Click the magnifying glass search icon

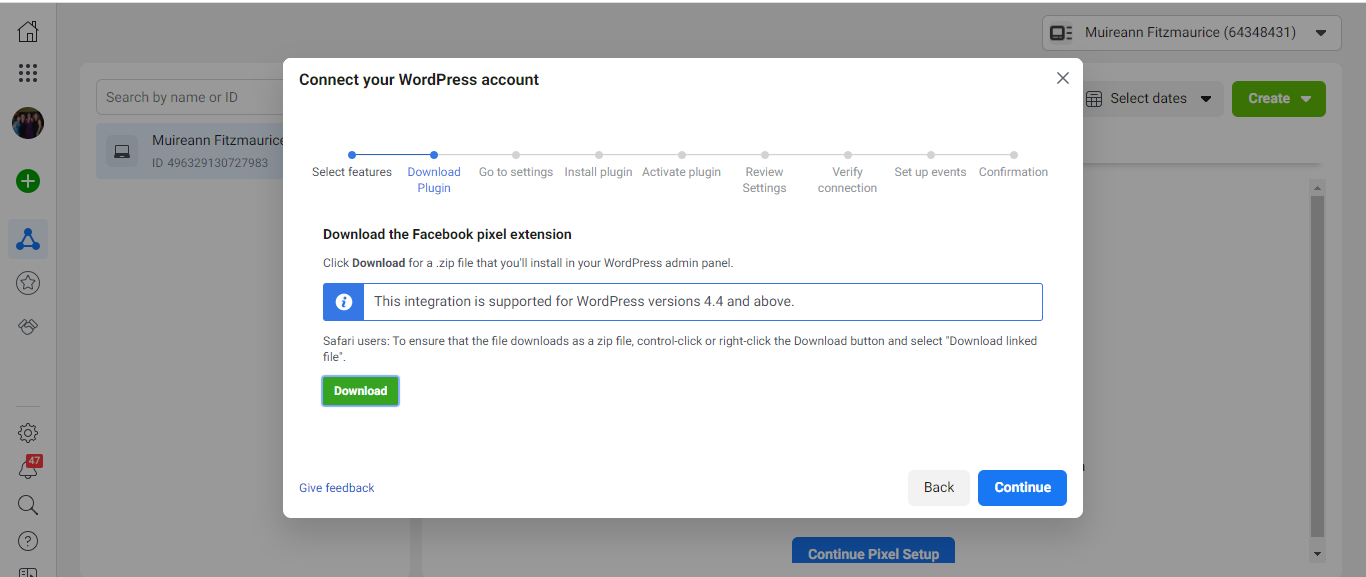(x=28, y=505)
